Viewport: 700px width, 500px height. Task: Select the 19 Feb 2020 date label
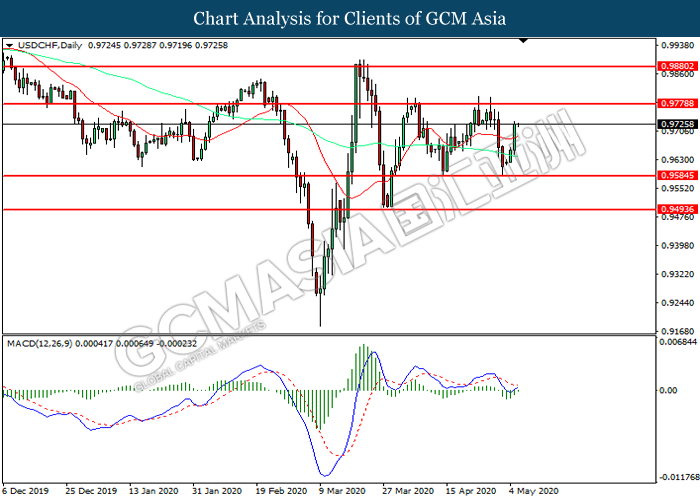coord(281,491)
